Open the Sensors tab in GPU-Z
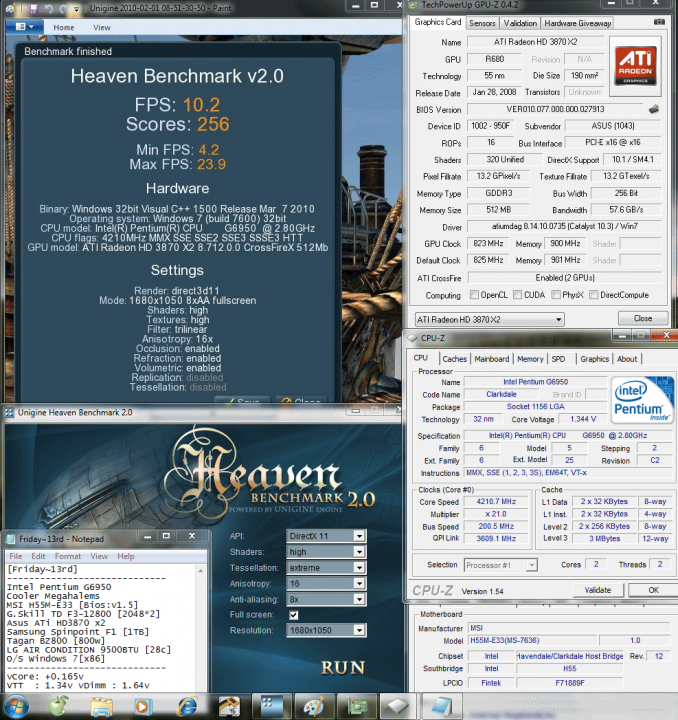This screenshot has height=720, width=678. pos(482,23)
